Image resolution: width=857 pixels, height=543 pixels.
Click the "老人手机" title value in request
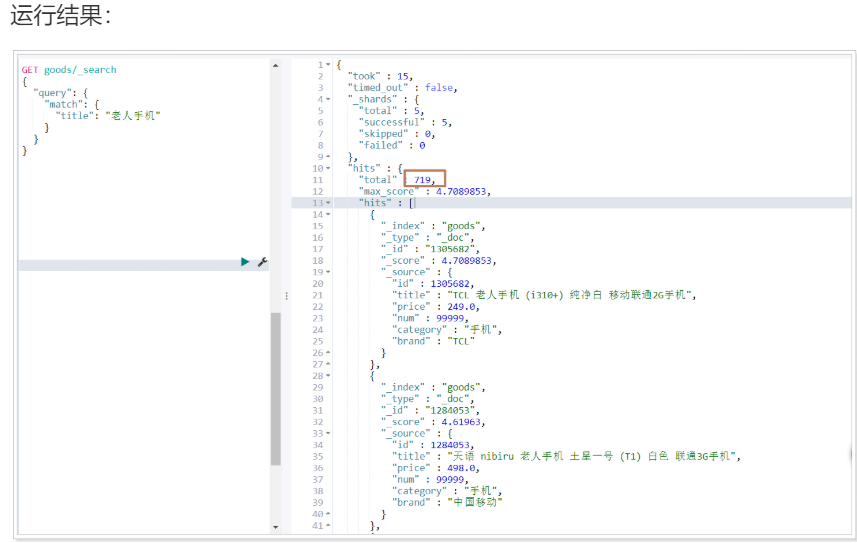(x=133, y=116)
